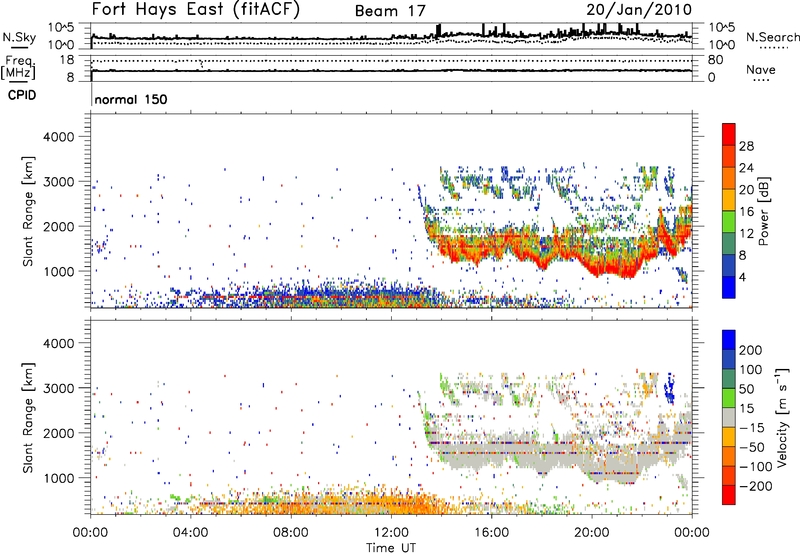Click the transmit frequency trace panel
Image resolution: width=800 pixels, height=554 pixels.
[x=391, y=68]
